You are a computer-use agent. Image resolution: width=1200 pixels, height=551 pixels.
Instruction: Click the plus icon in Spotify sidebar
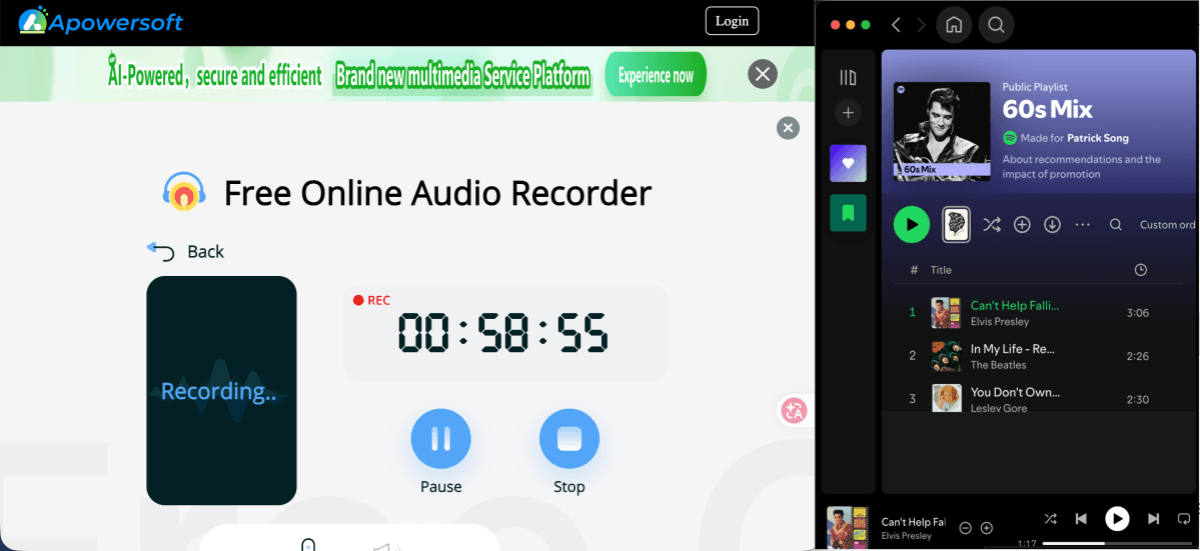(848, 113)
